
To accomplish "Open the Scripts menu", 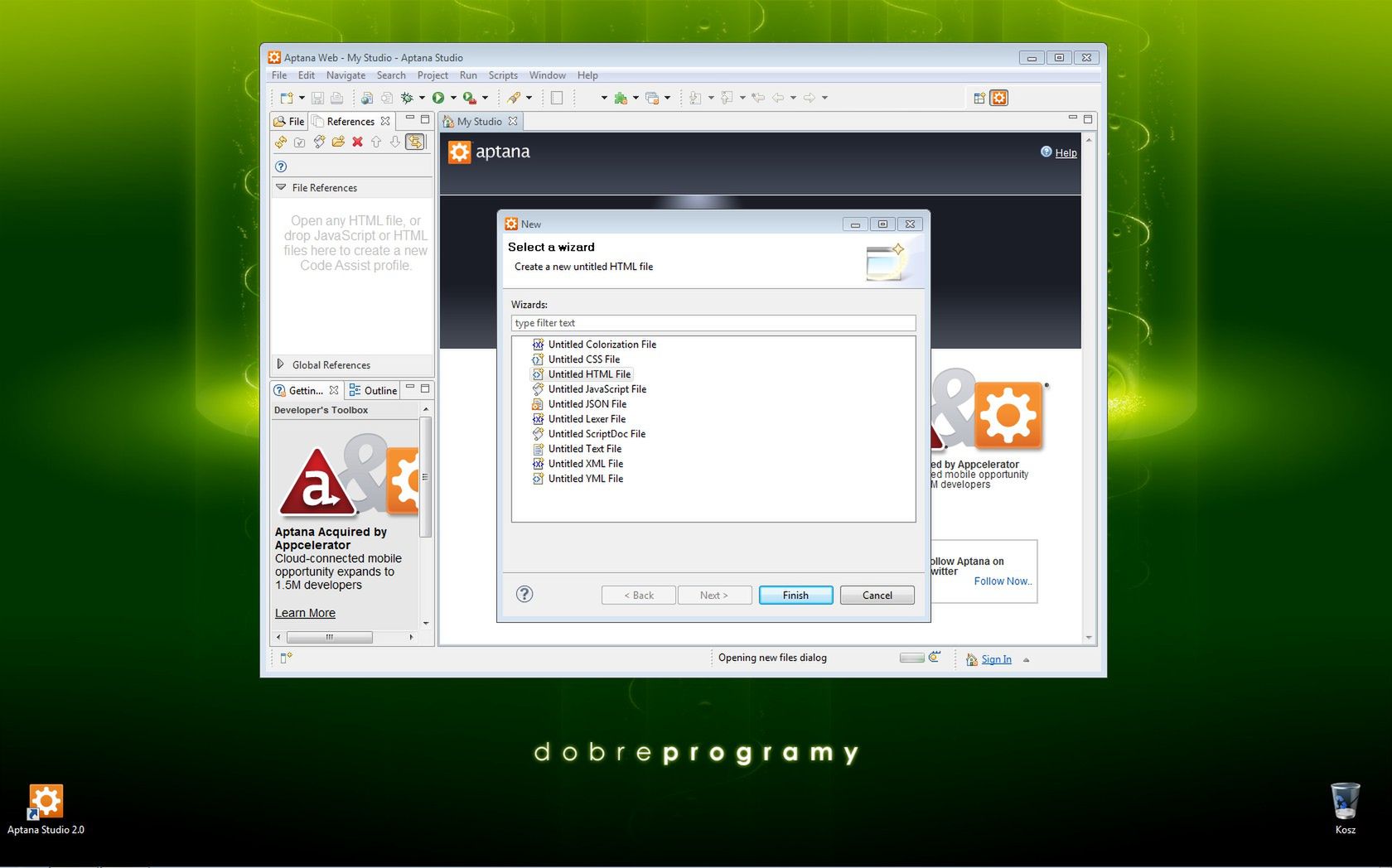I will 503,75.
